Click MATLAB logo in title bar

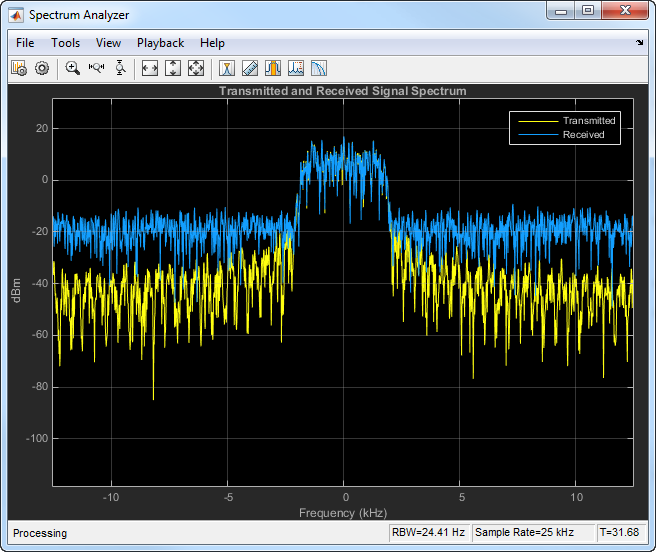tap(16, 16)
